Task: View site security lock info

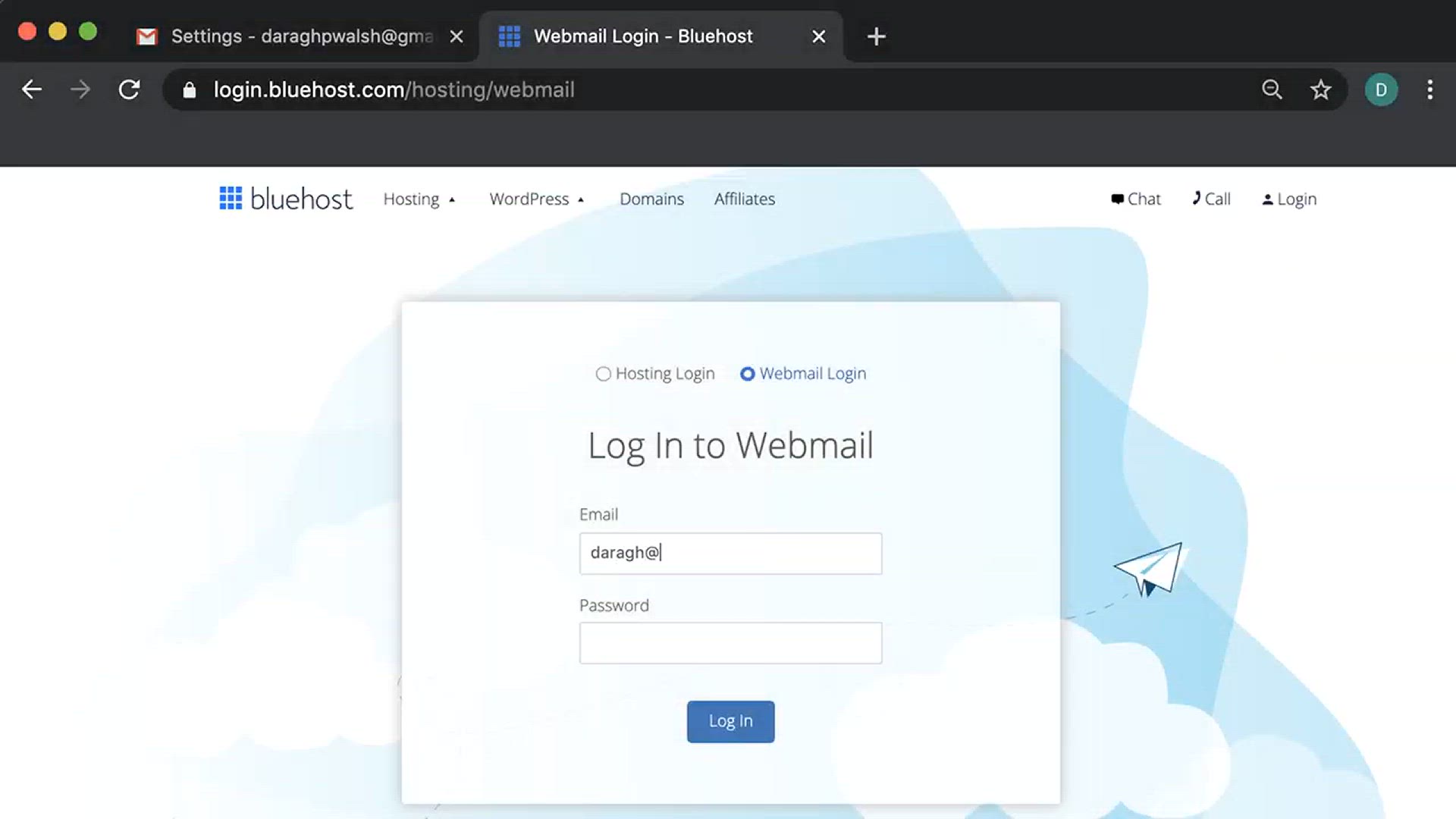Action: coord(190,90)
